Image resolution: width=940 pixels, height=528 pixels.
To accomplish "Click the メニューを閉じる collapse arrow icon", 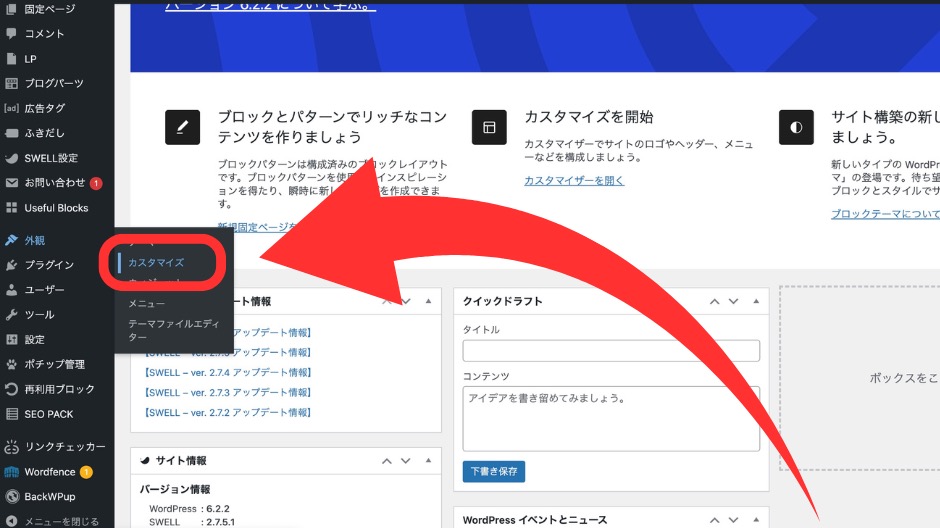I will click(x=11, y=521).
